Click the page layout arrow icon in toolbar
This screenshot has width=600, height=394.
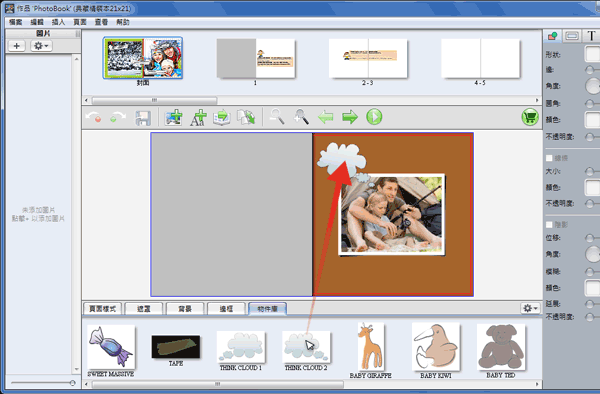(x=222, y=117)
